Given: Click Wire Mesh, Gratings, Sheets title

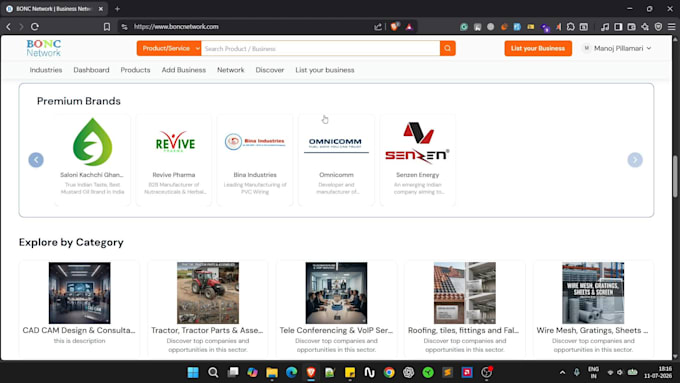Looking at the screenshot, I should point(592,330).
